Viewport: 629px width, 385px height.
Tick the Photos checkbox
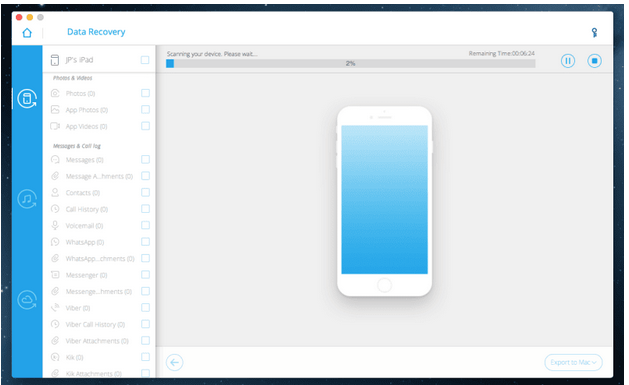click(x=145, y=93)
